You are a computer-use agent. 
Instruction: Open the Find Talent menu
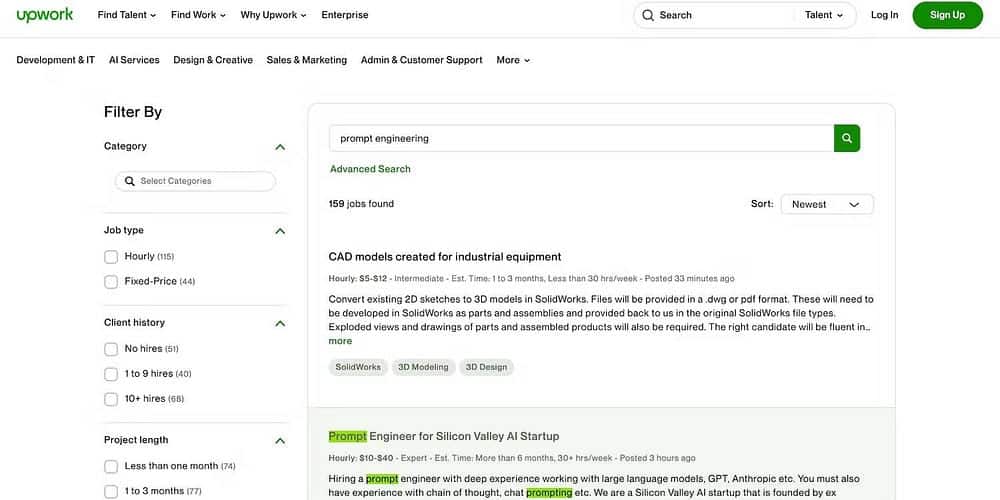point(127,15)
